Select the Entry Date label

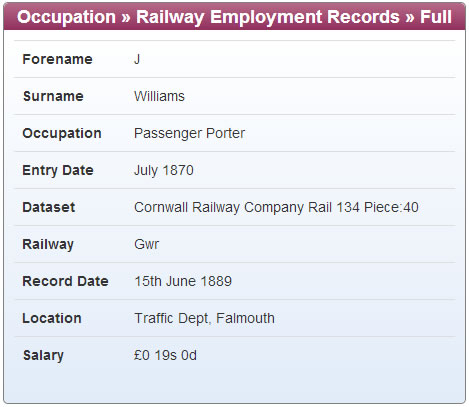click(58, 170)
